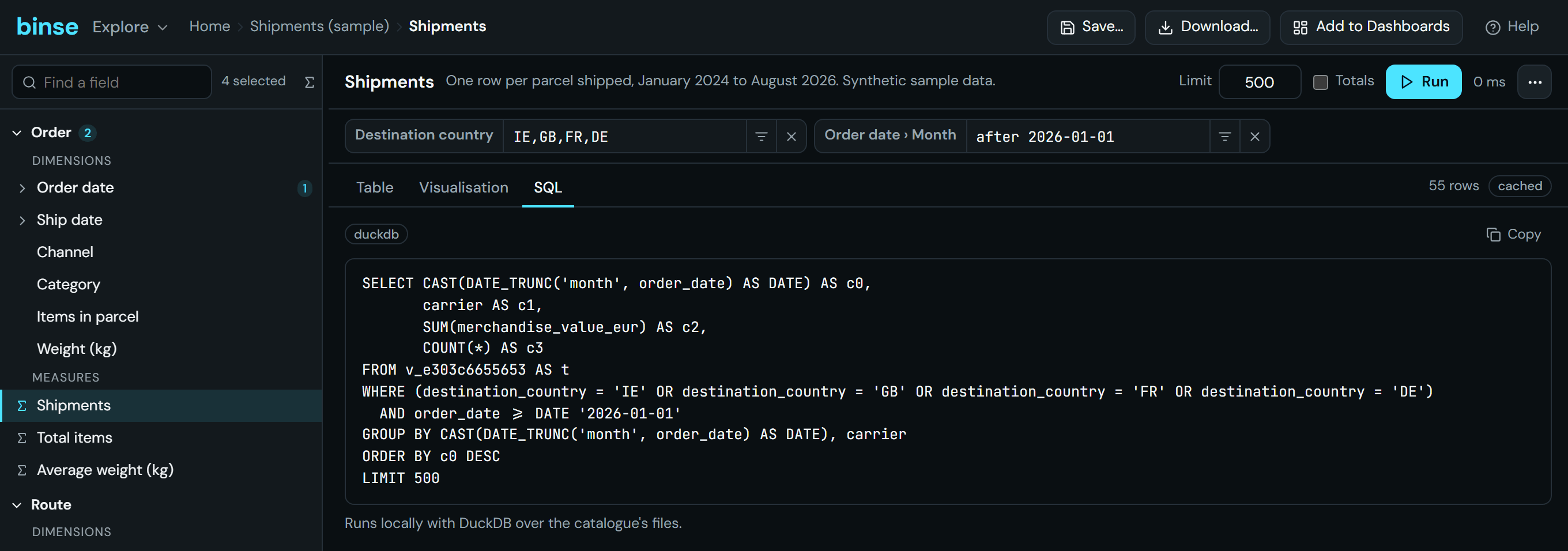Click the sigma icon beside 4 selected
This screenshot has width=1568, height=551.
tap(309, 82)
